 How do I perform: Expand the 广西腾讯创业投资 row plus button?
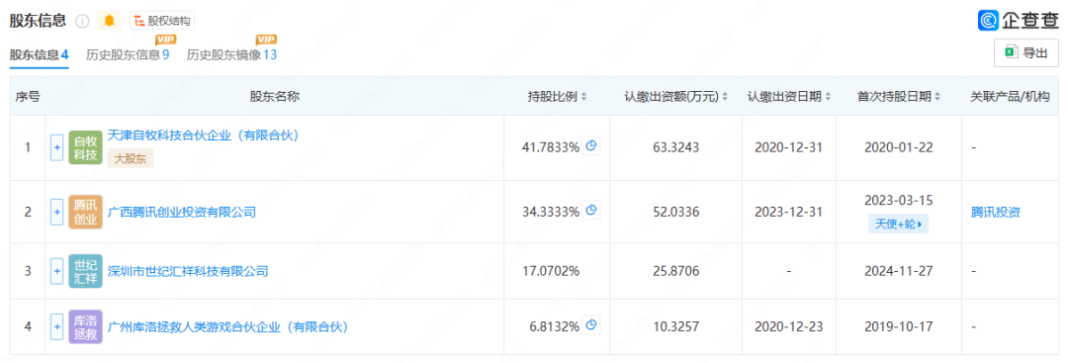(57, 212)
